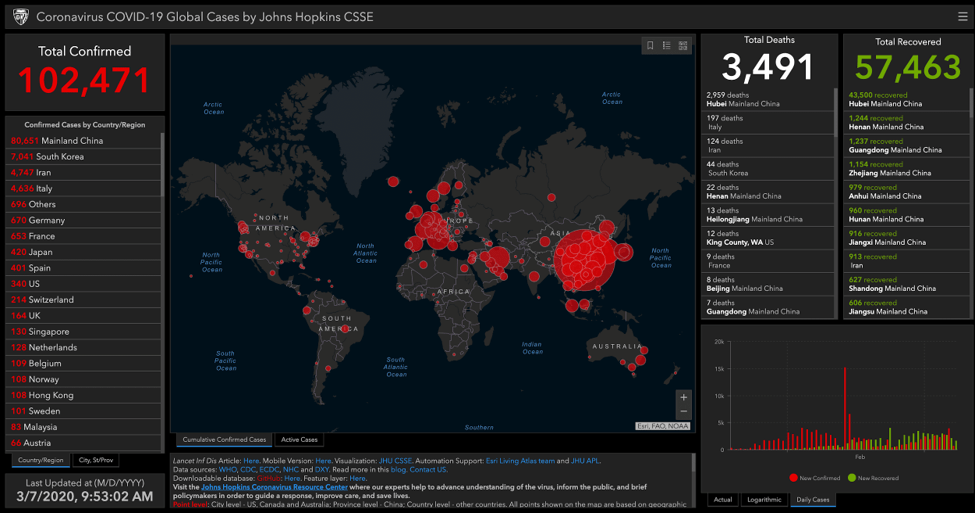Select Austria in the country list

coord(83,443)
